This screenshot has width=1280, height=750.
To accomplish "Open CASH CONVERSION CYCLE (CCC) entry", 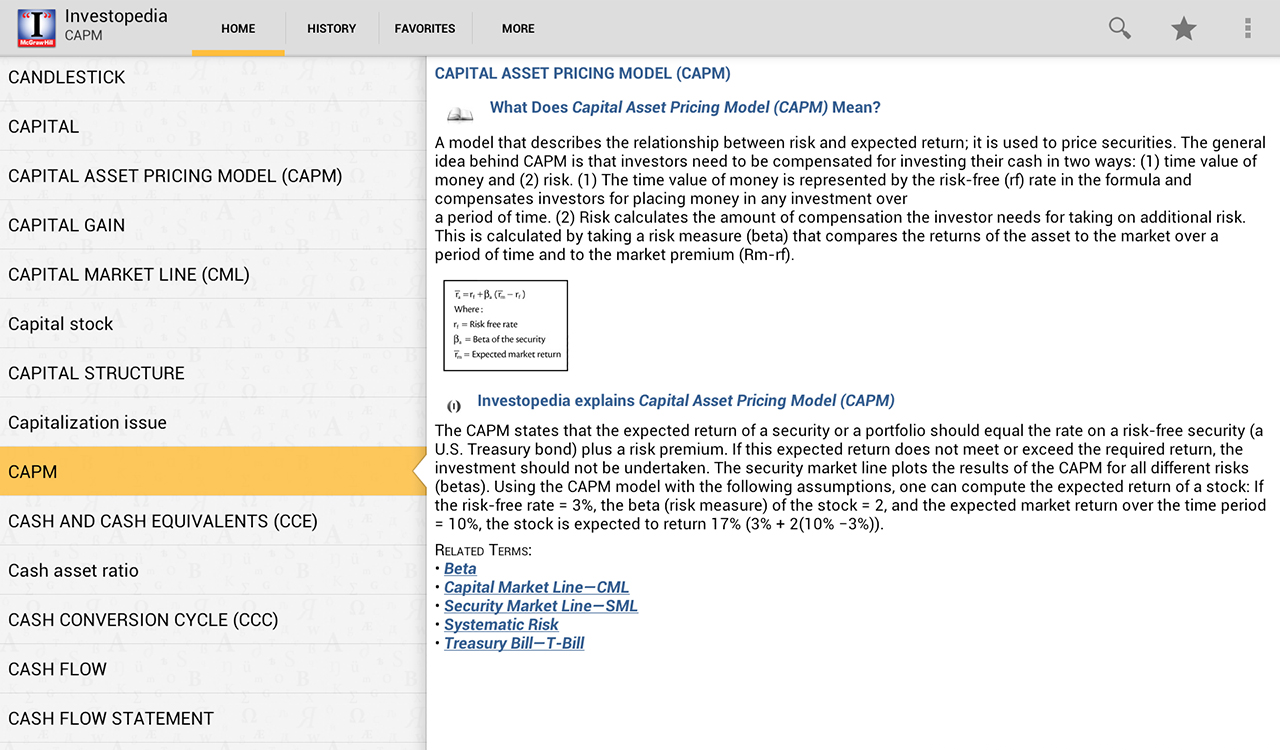I will 213,620.
